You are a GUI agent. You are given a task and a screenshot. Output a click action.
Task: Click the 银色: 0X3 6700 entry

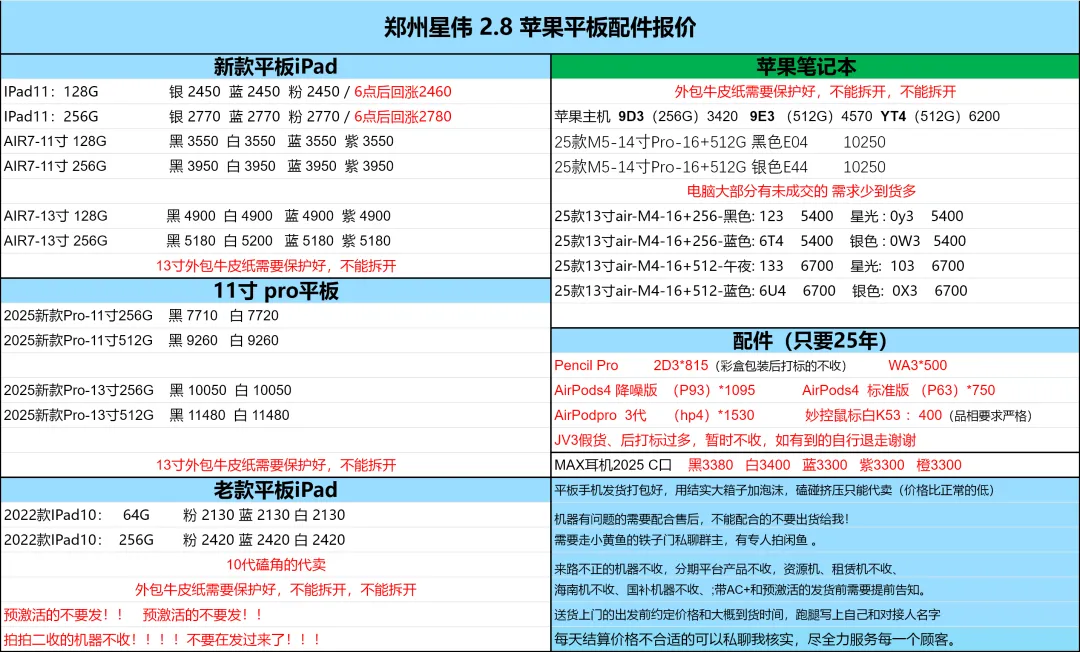pos(910,291)
